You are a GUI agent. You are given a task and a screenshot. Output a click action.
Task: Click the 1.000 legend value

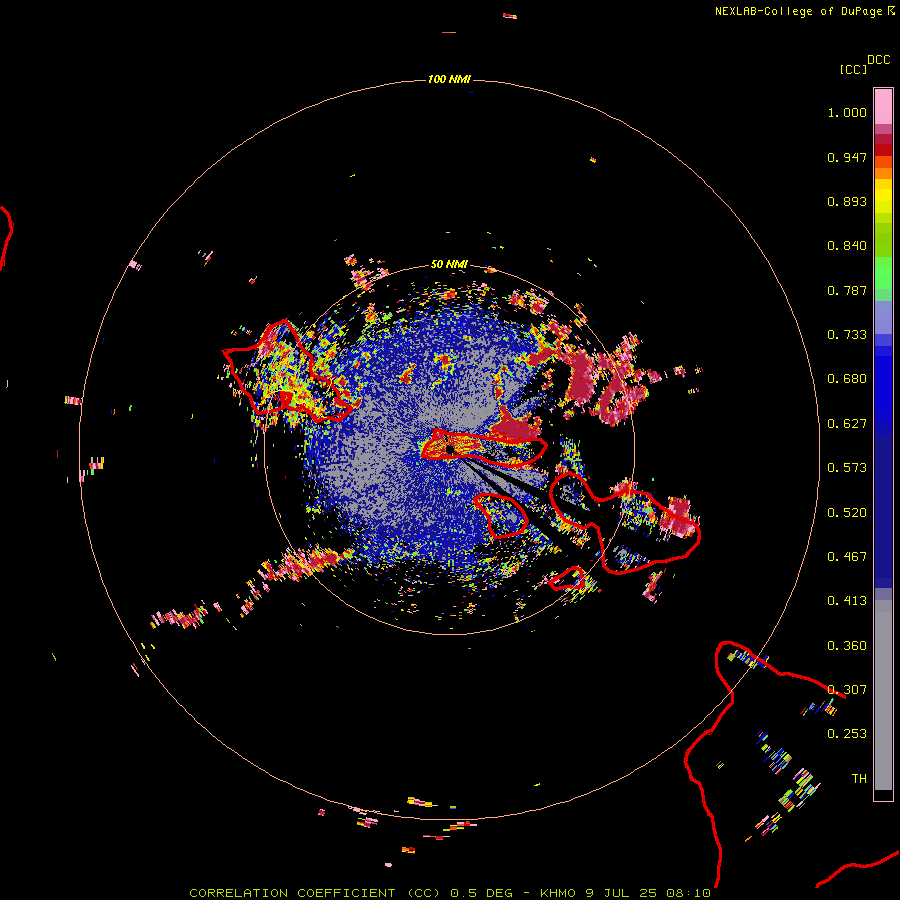847,112
